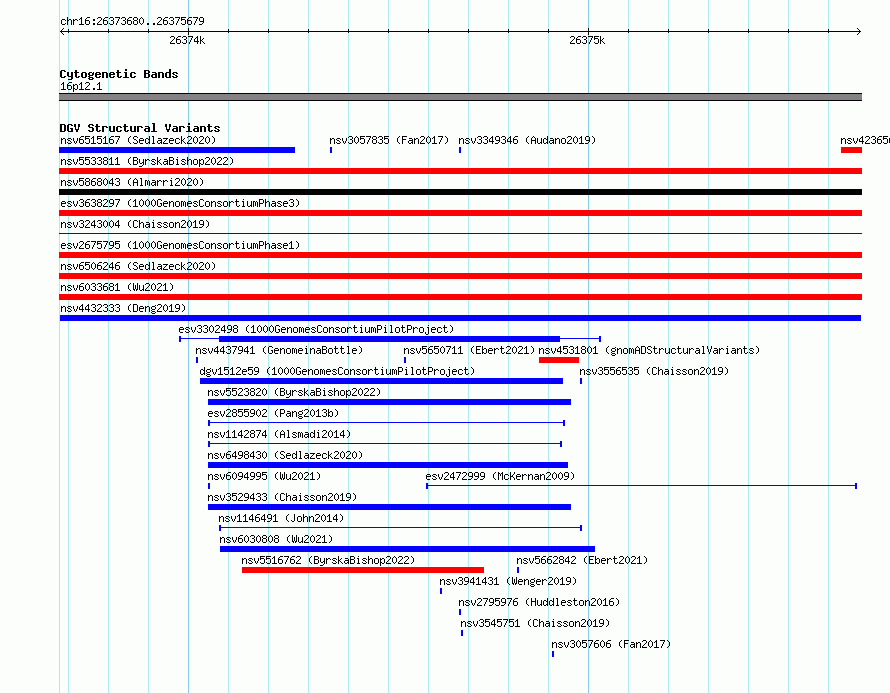Open nsv6033681 (Wu2021) variant label
Viewport: 890px width, 693px height.
117,287
